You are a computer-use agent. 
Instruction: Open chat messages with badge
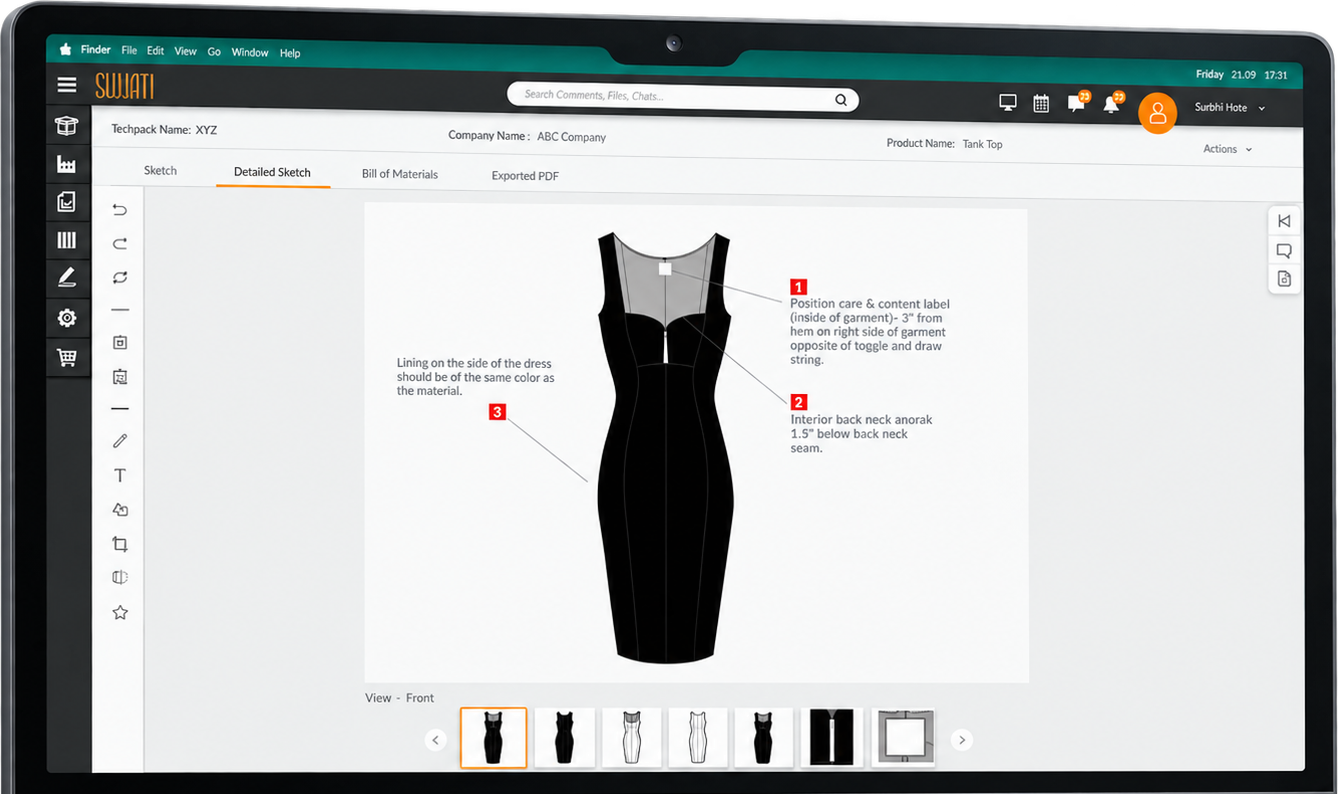click(1077, 102)
